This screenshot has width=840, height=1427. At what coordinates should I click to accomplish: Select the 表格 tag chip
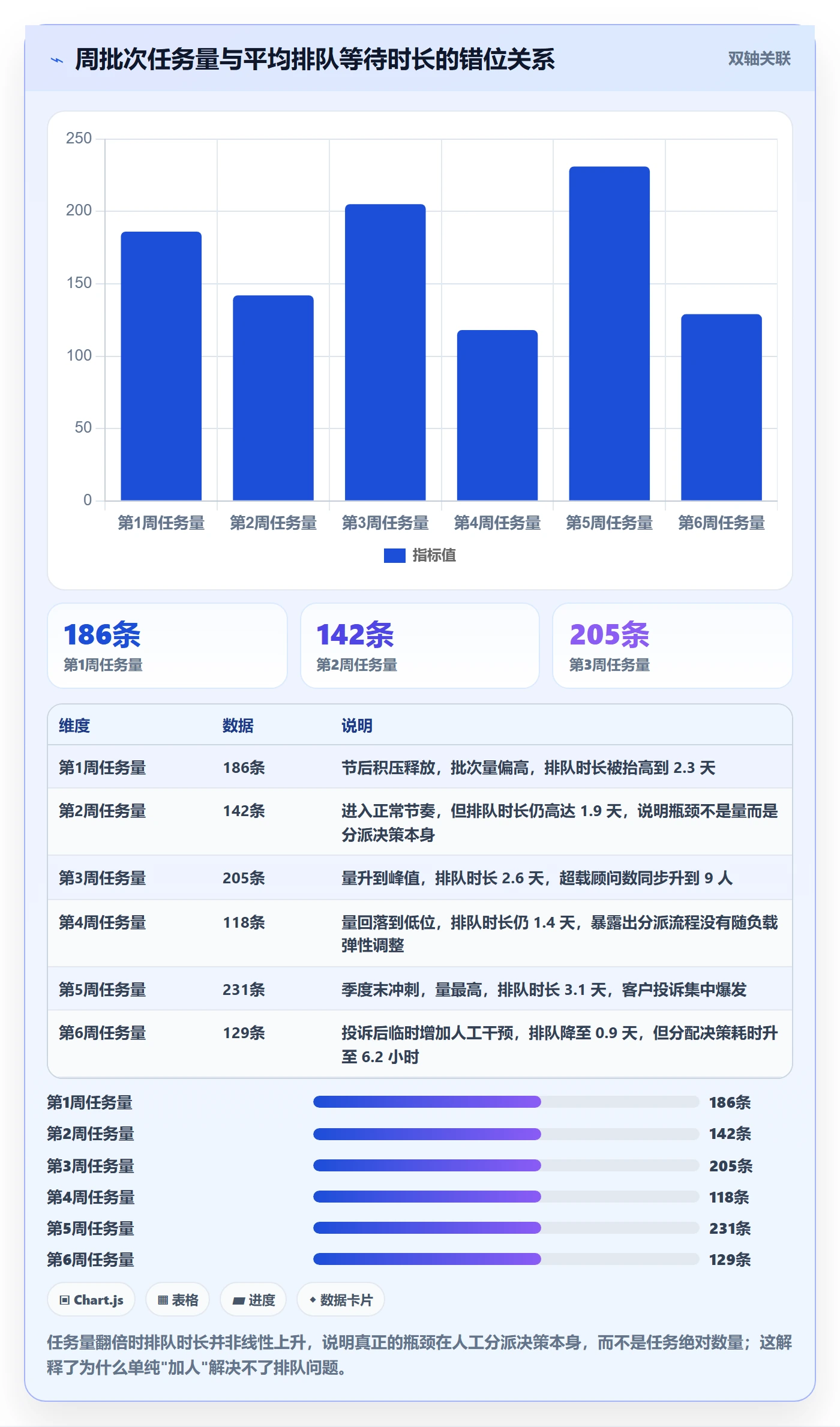(x=178, y=1300)
